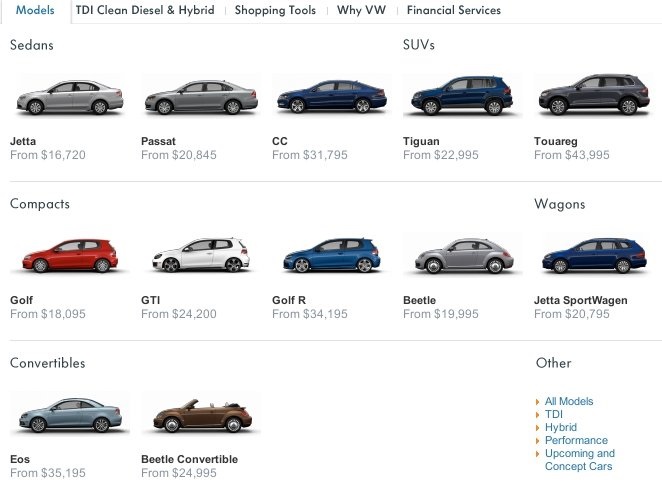Click the All Models link
The width and height of the screenshot is (662, 488).
coord(569,401)
